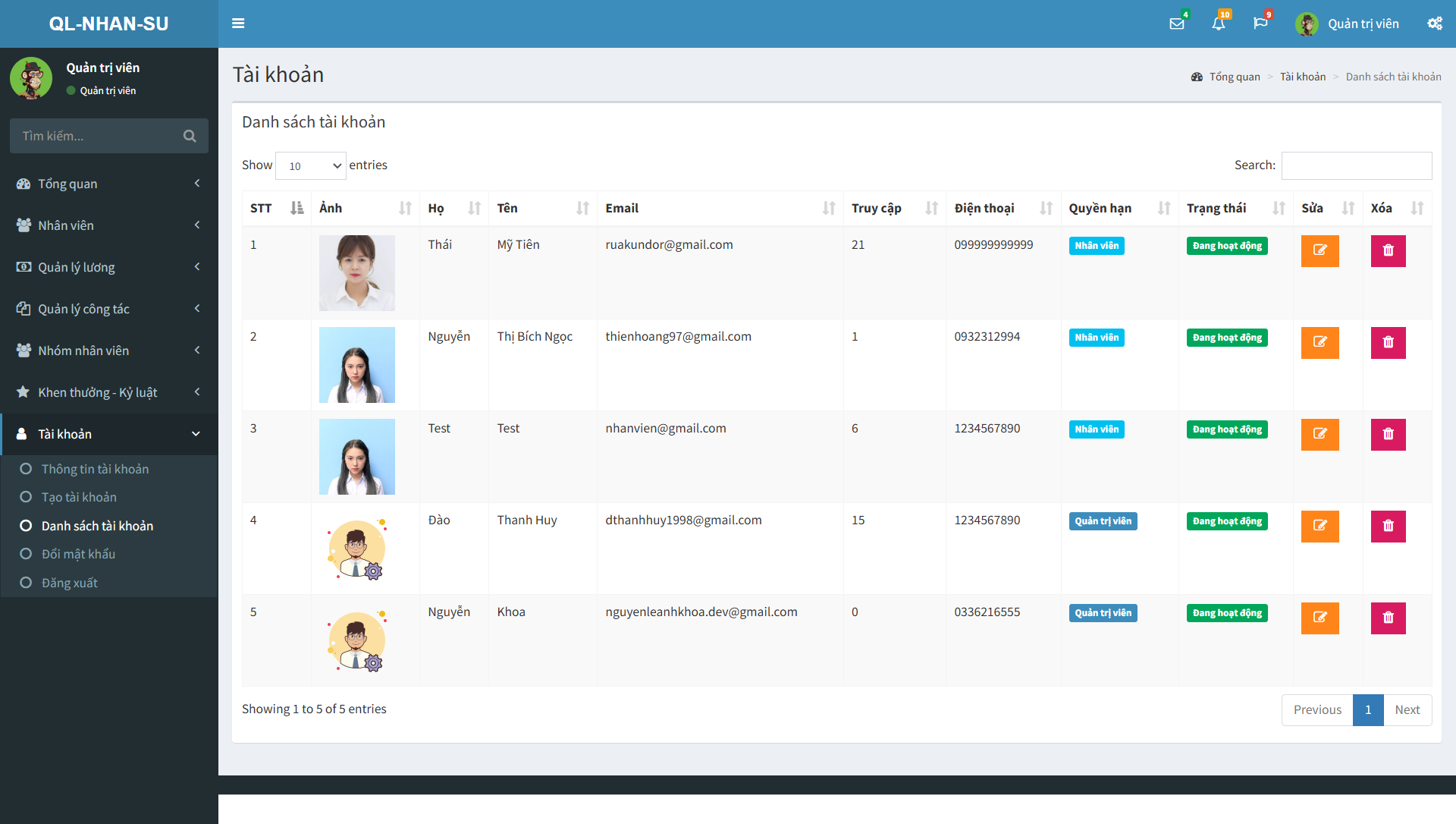Click the delete icon for Nguyễn Thị Bích Ngọc
The width and height of the screenshot is (1456, 824).
click(x=1388, y=342)
